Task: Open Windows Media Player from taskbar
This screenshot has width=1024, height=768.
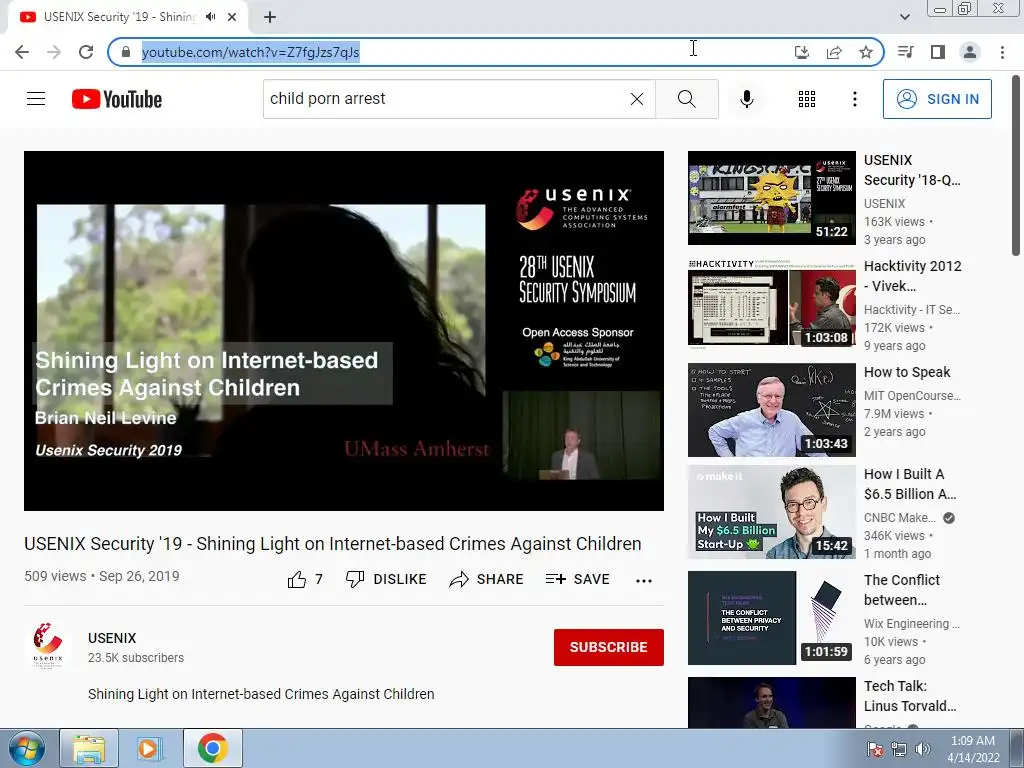Action: click(150, 748)
